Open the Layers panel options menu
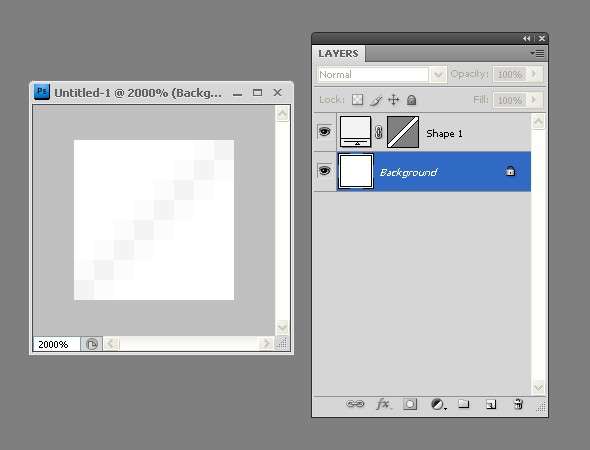 pos(537,53)
